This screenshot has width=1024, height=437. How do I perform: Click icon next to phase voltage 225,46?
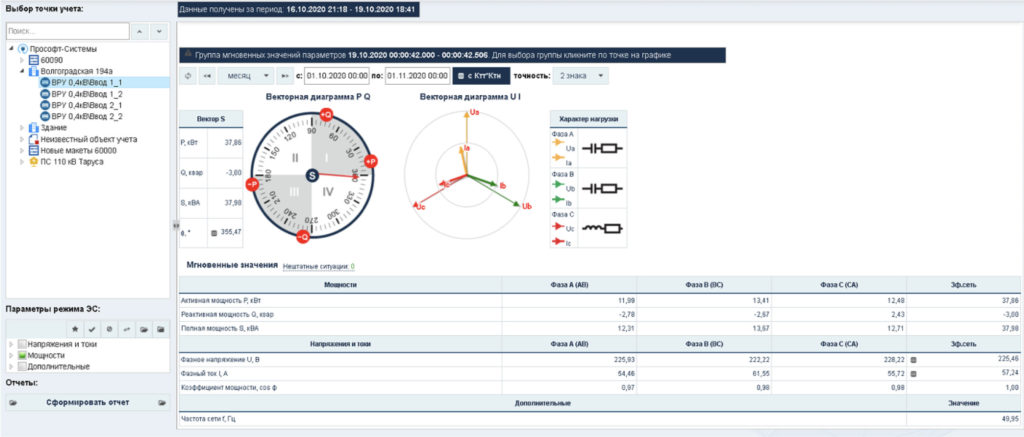[914, 359]
